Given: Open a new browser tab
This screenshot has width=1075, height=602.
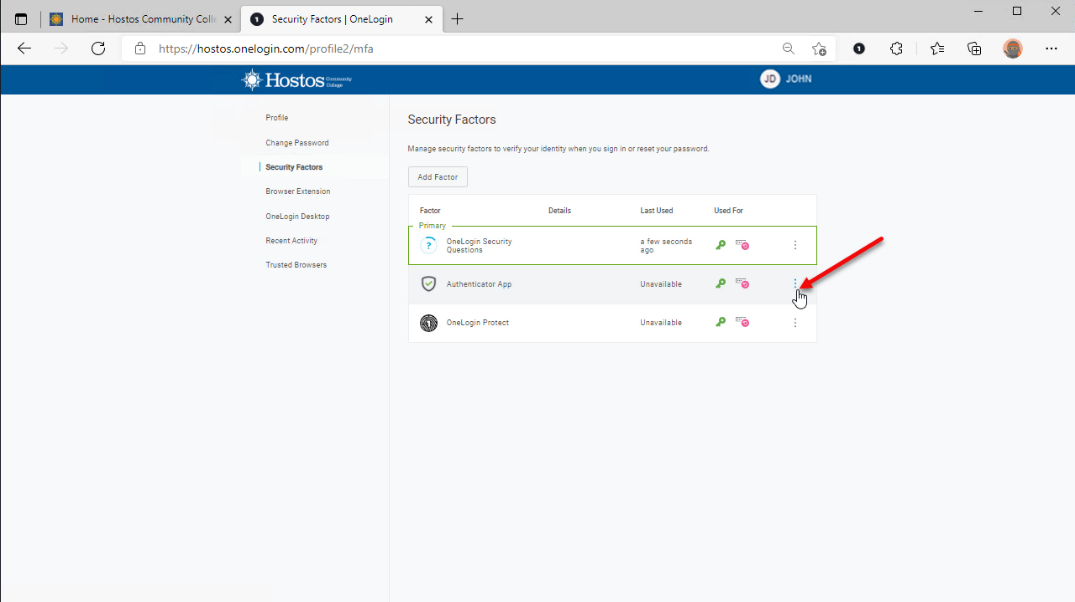Looking at the screenshot, I should 457,19.
